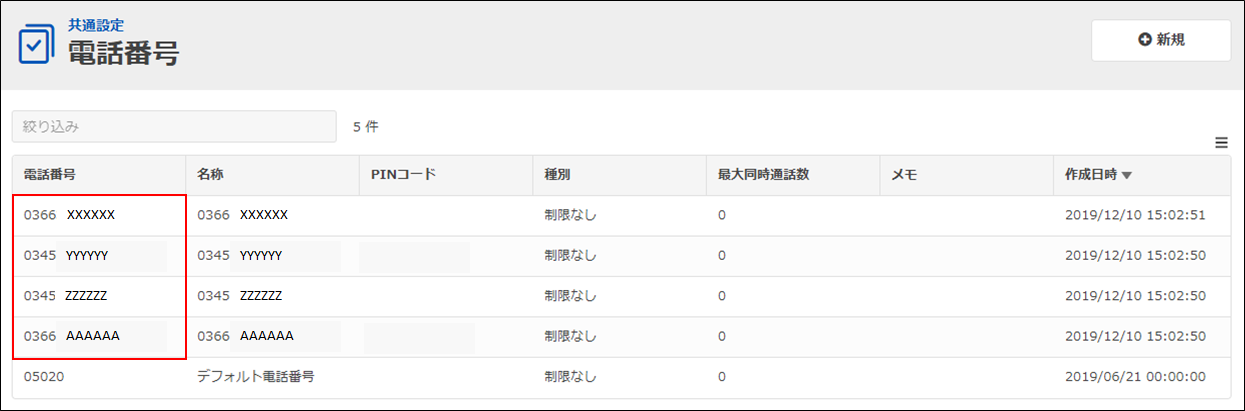The height and width of the screenshot is (411, 1245).
Task: Sort by 作成日時 descending arrow
Action: [x=1127, y=175]
